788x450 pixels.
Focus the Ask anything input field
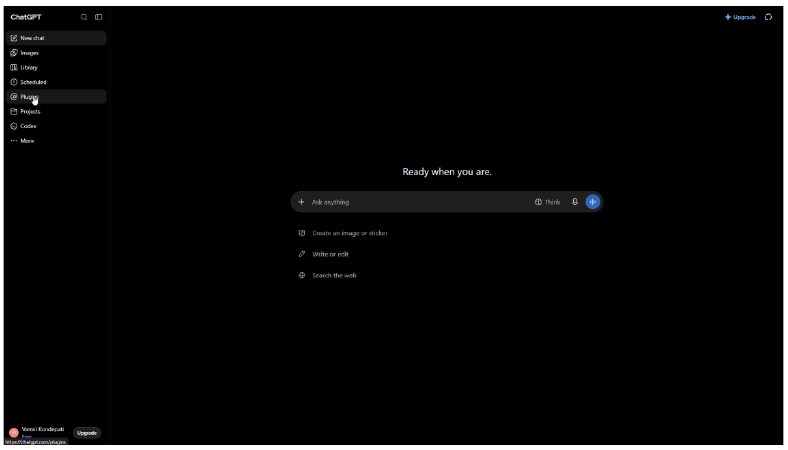(x=420, y=202)
